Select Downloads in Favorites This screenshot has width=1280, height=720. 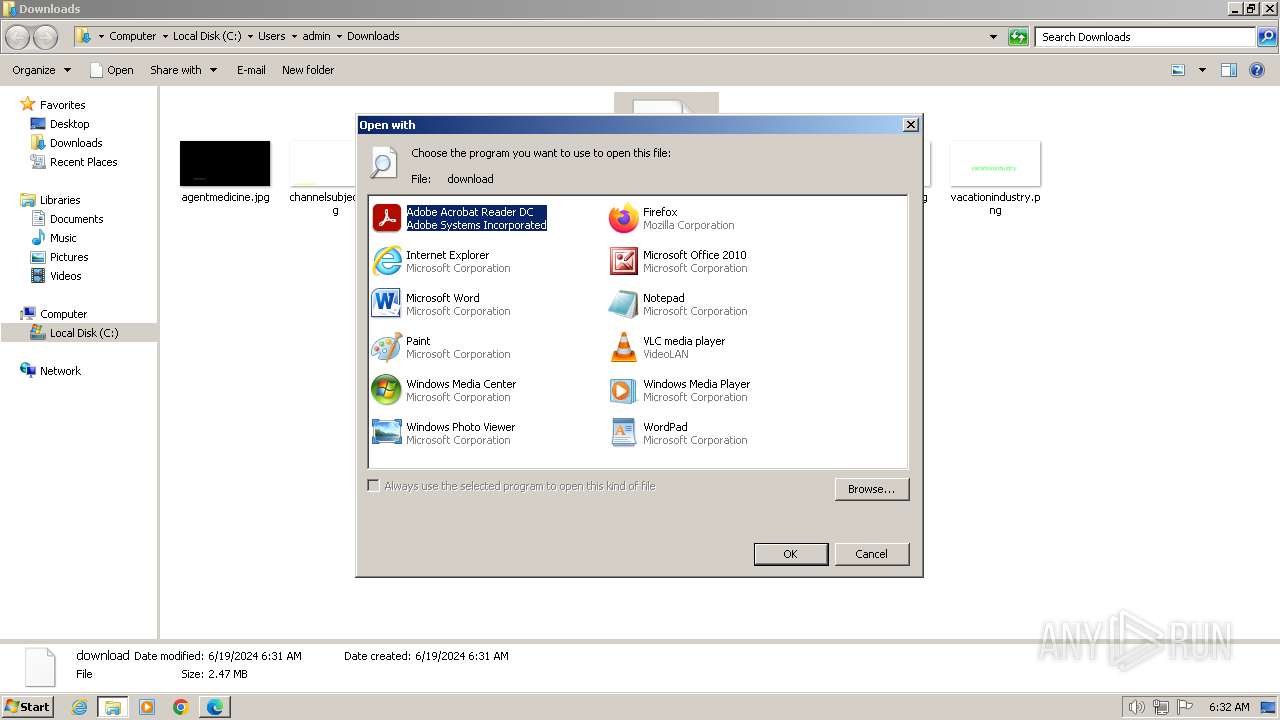(76, 143)
